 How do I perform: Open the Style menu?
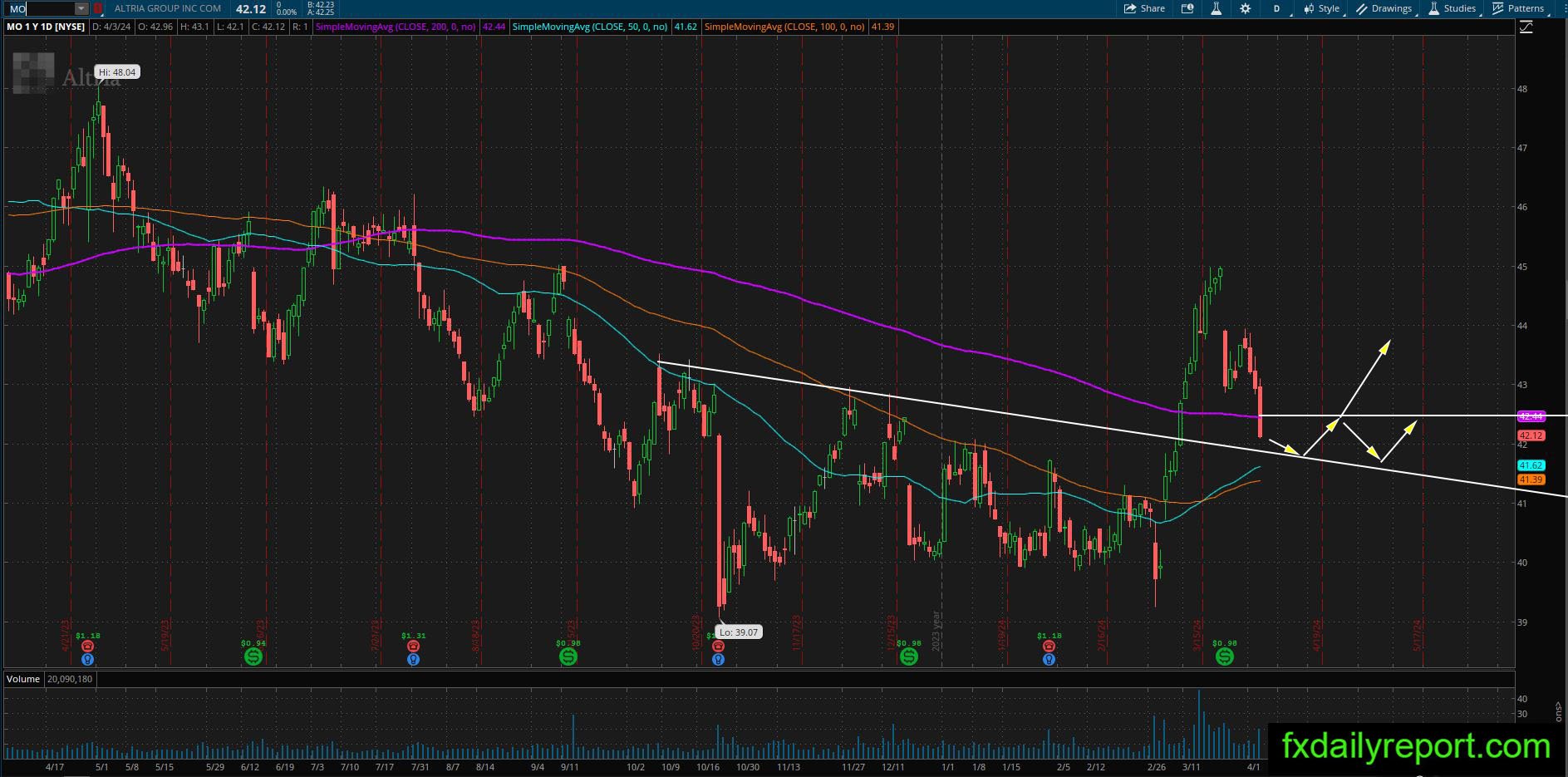click(1322, 8)
